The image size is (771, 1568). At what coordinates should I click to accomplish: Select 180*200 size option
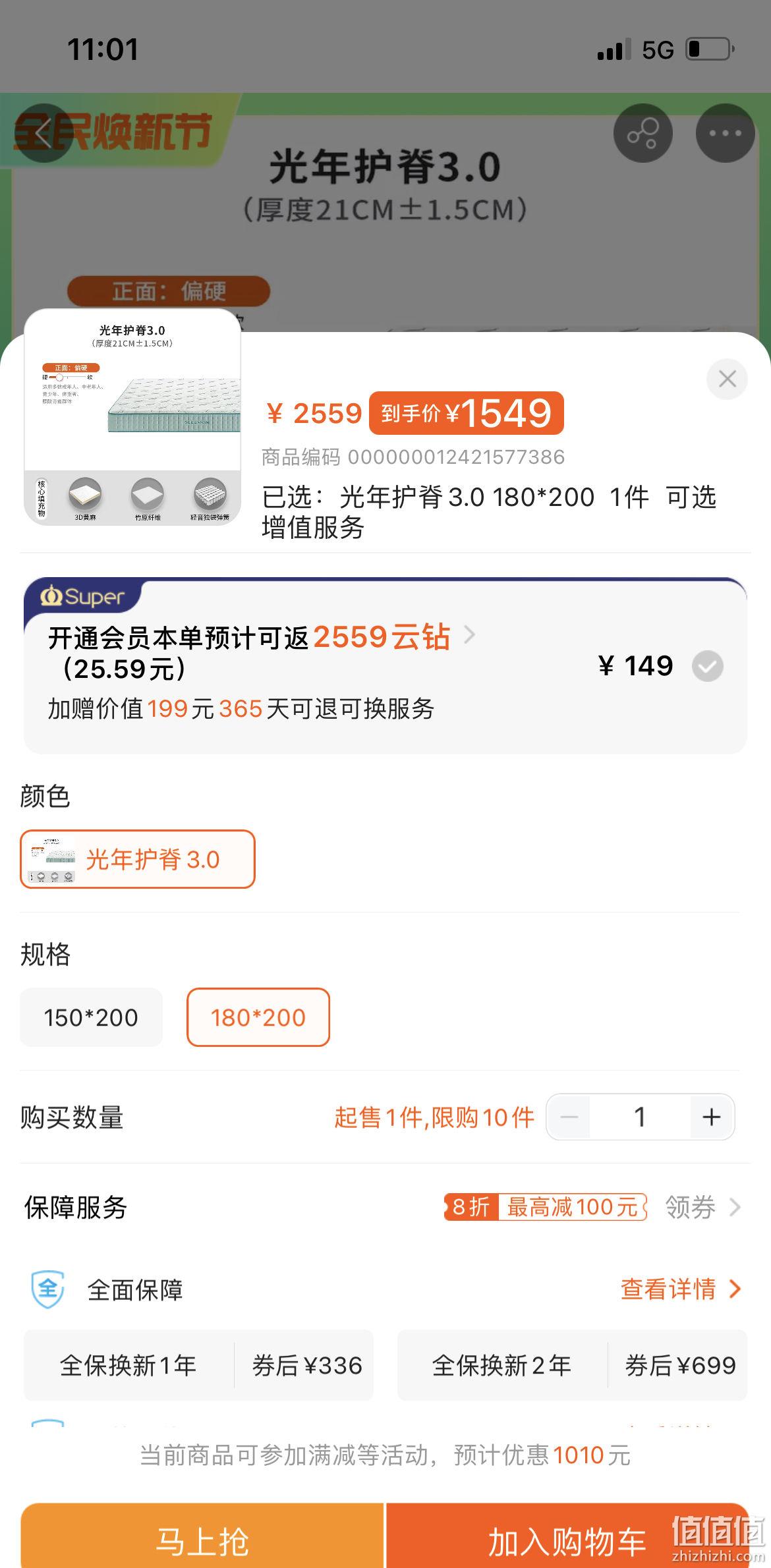point(258,1017)
